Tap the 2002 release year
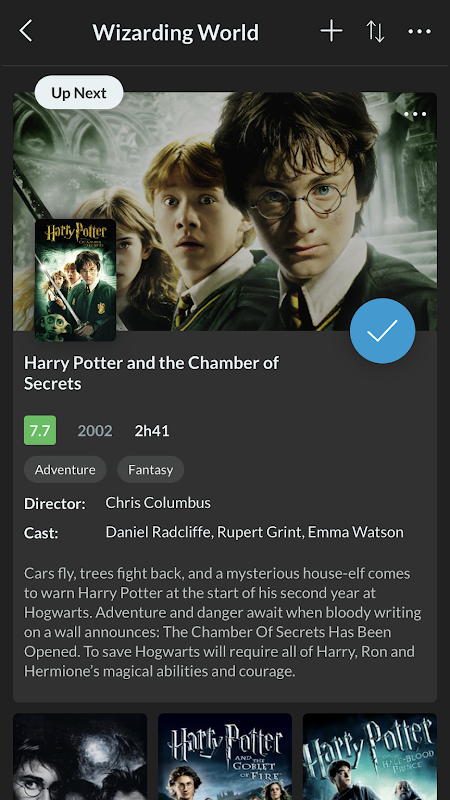Viewport: 450px width, 800px height. coord(95,431)
